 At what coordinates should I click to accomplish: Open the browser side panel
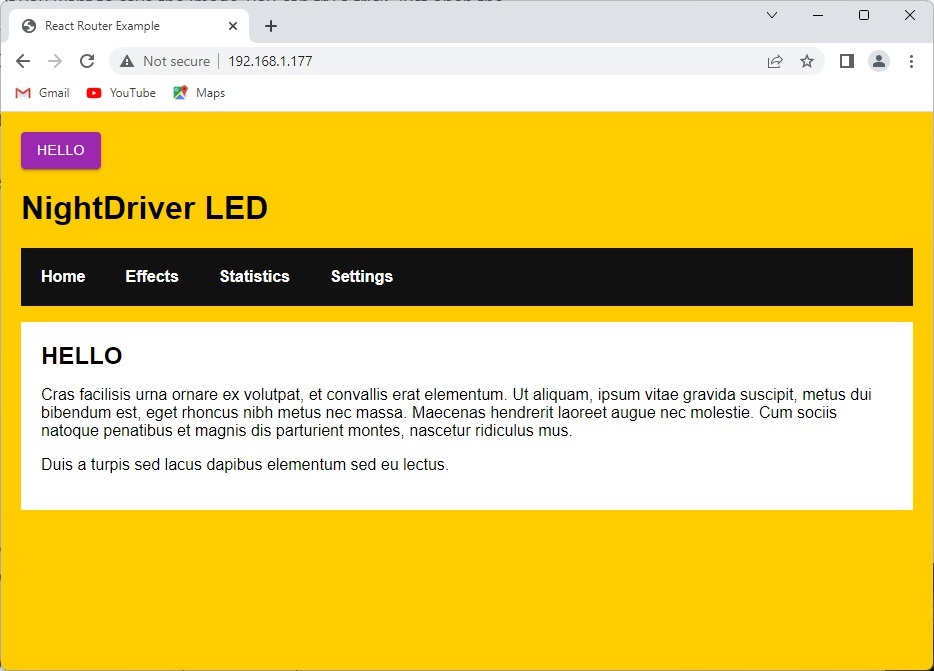[x=846, y=61]
